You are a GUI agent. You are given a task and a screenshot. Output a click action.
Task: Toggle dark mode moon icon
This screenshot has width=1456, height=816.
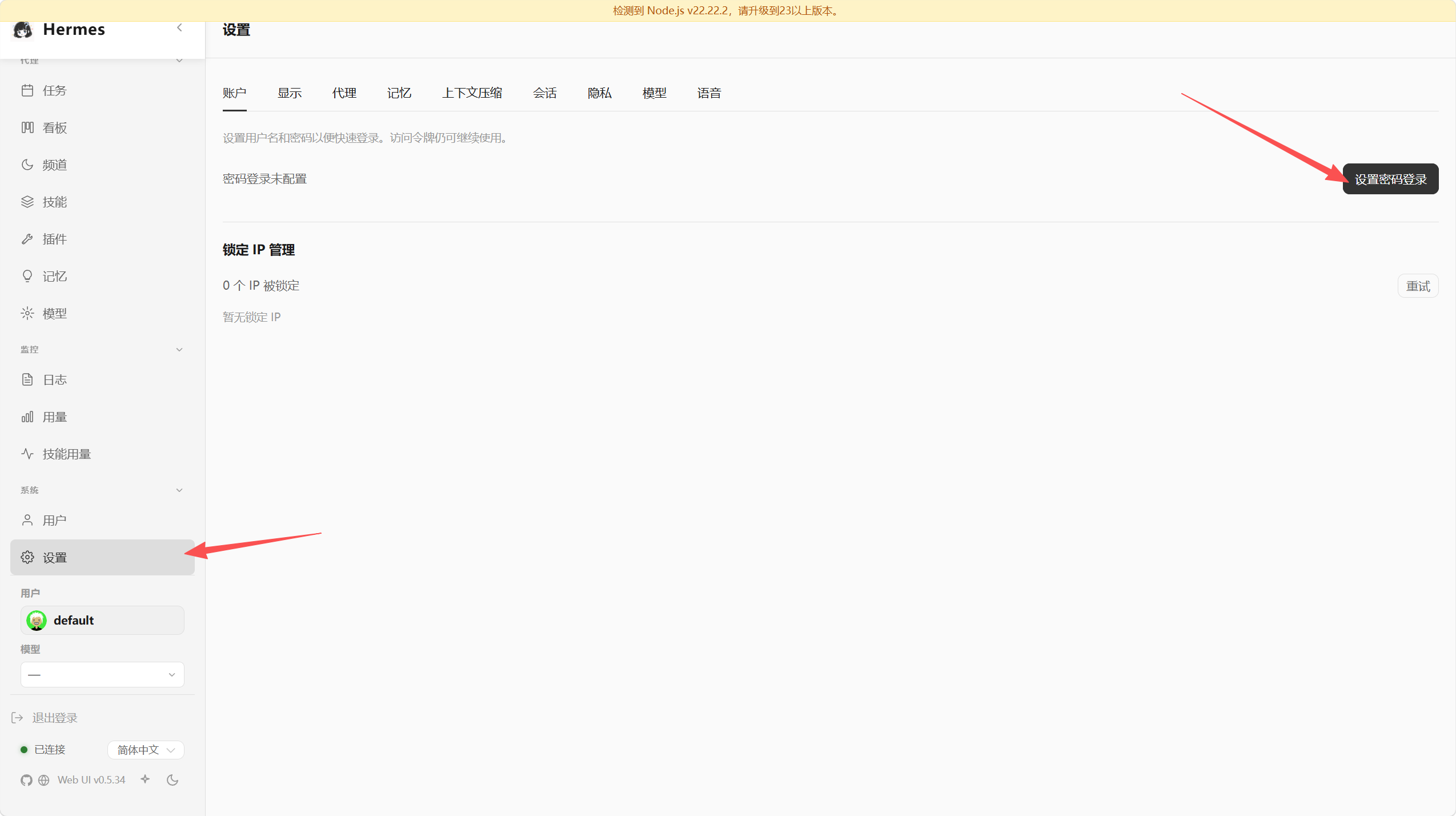pyautogui.click(x=173, y=780)
